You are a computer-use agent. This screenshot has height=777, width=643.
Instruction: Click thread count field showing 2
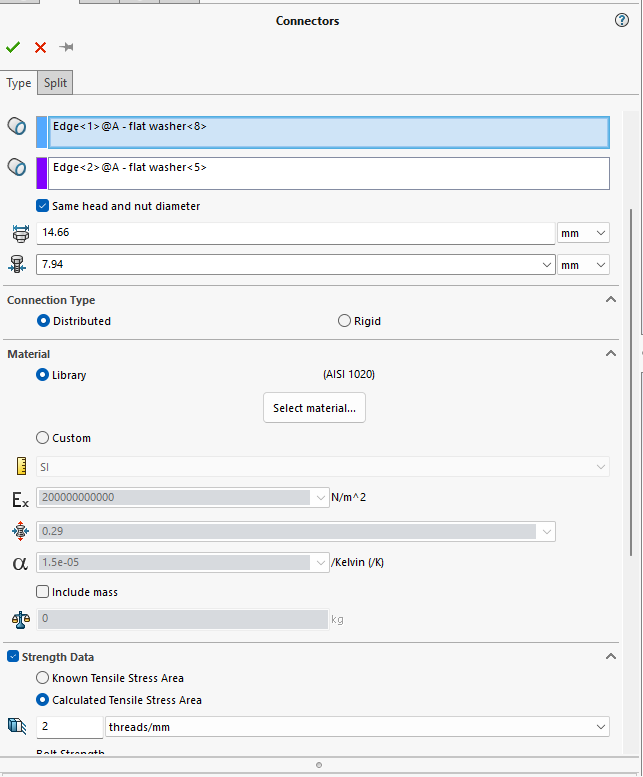69,727
